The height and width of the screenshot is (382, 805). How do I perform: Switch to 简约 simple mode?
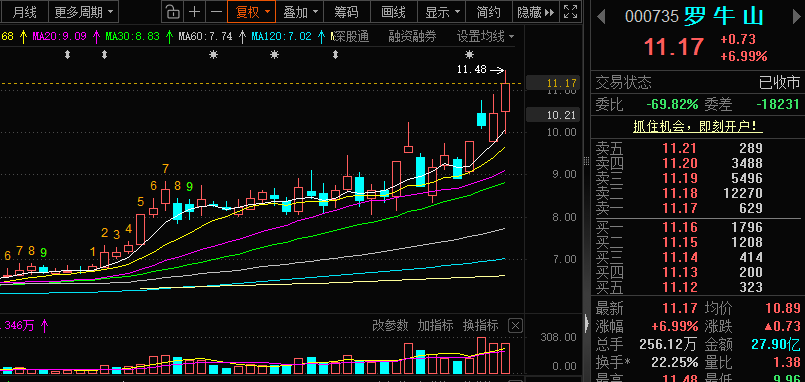[x=488, y=12]
